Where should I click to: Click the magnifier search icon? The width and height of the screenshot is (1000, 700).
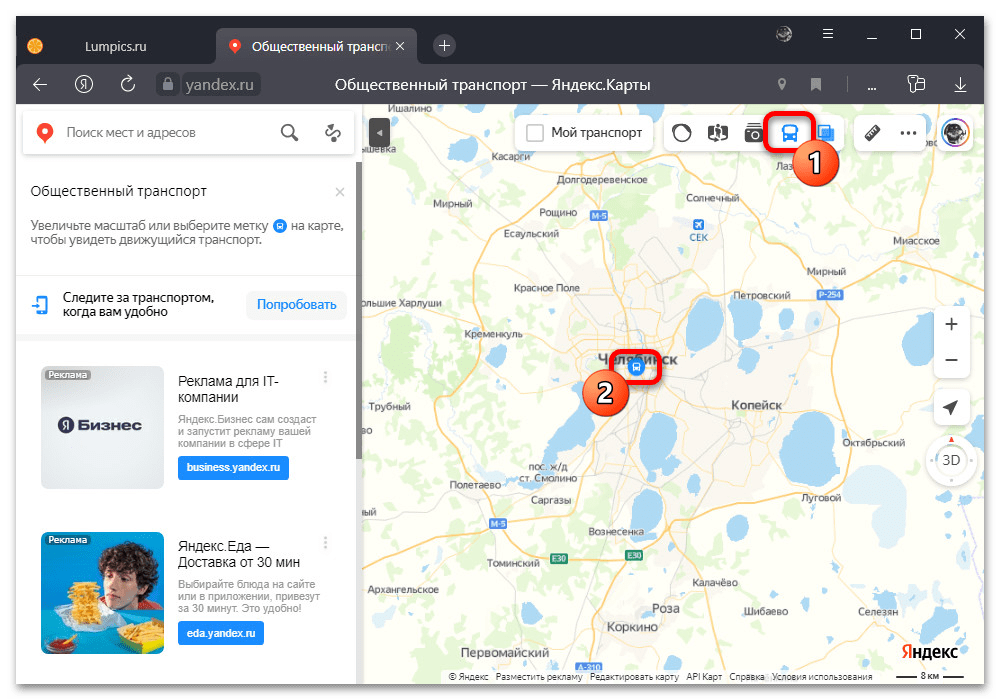coord(289,133)
